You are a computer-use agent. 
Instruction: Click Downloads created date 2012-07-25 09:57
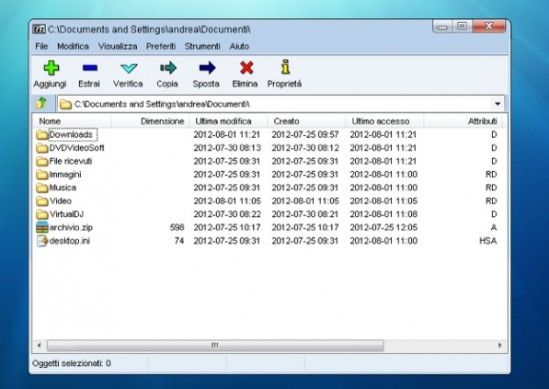coord(305,135)
